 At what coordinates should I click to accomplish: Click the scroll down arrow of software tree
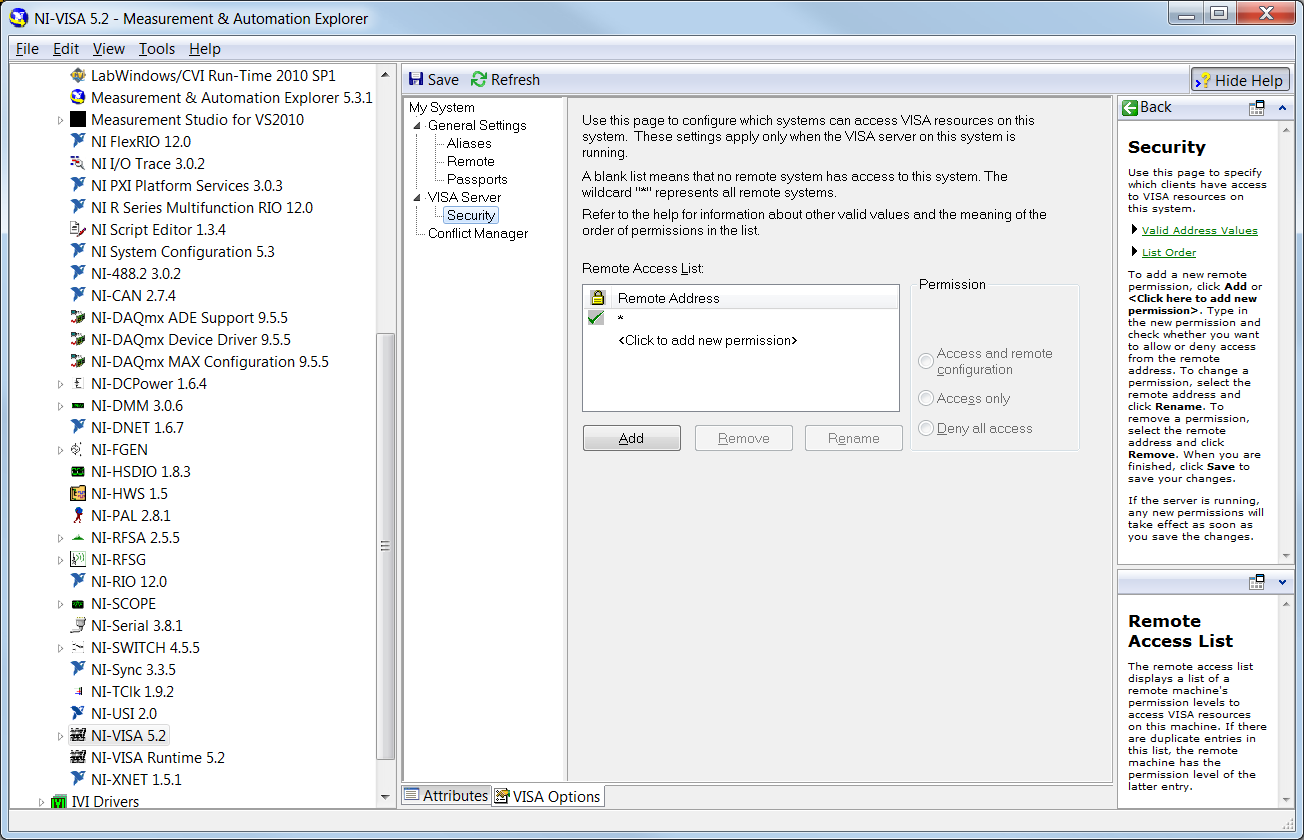coord(385,797)
